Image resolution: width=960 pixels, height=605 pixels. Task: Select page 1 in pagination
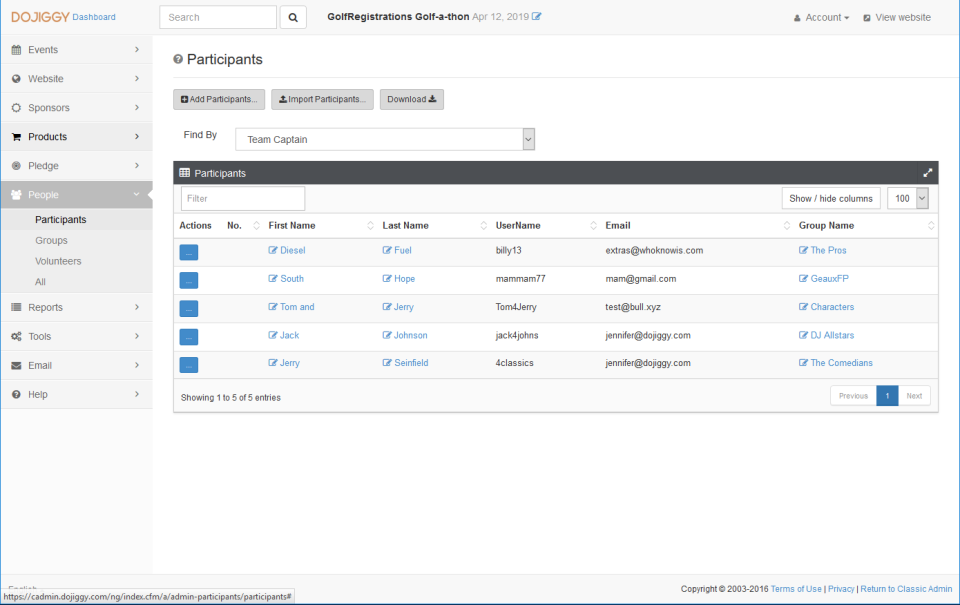887,396
